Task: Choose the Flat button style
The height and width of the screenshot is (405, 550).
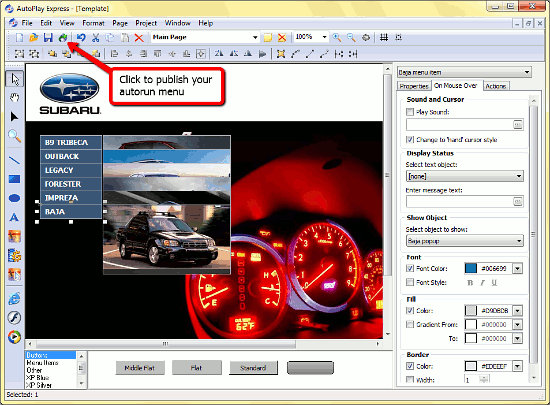Action: point(196,368)
